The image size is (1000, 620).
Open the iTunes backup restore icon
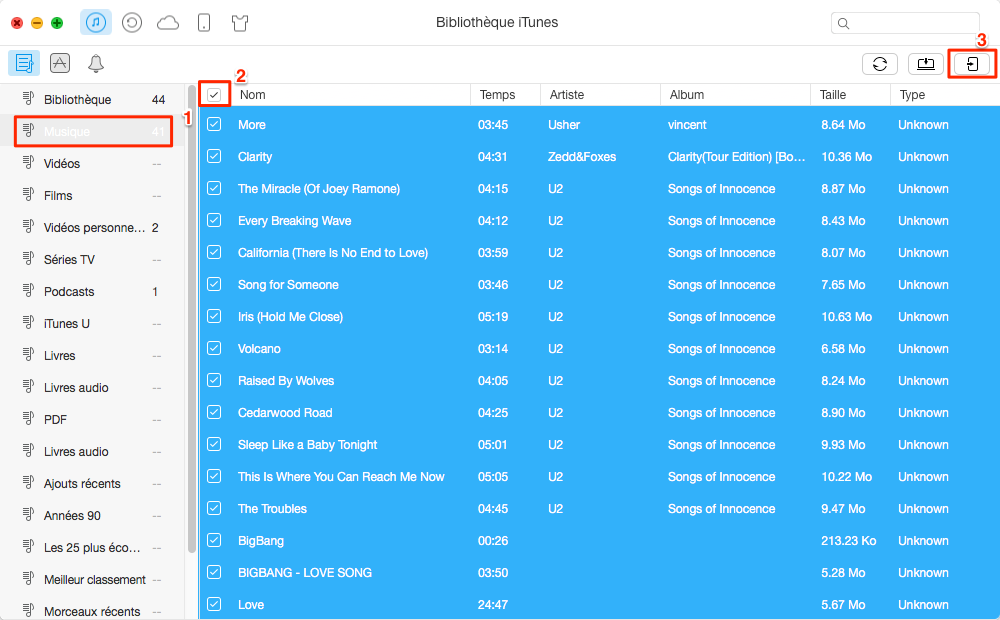[x=131, y=24]
